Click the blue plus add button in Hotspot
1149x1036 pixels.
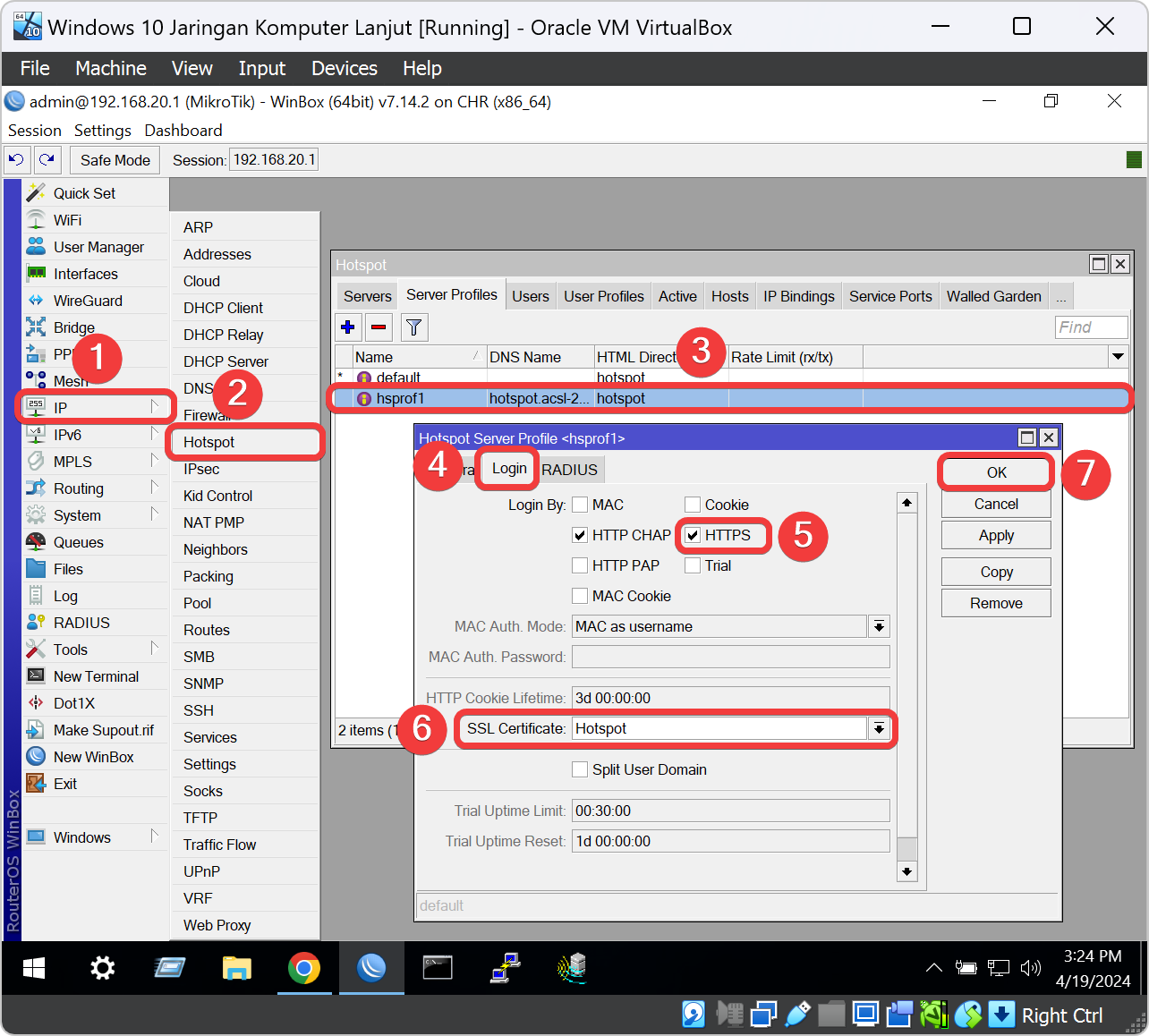pos(348,327)
